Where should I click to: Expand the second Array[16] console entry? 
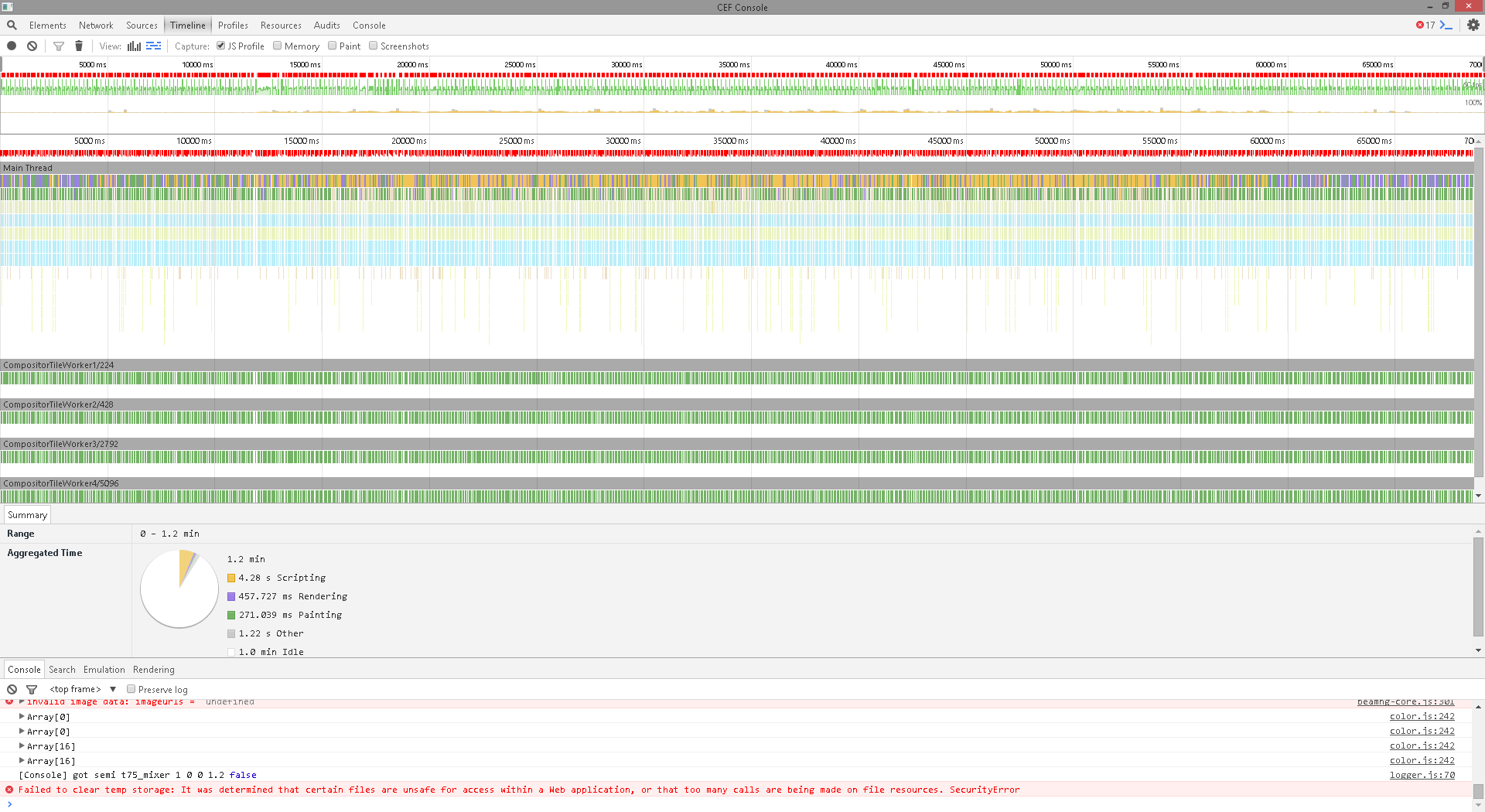22,761
